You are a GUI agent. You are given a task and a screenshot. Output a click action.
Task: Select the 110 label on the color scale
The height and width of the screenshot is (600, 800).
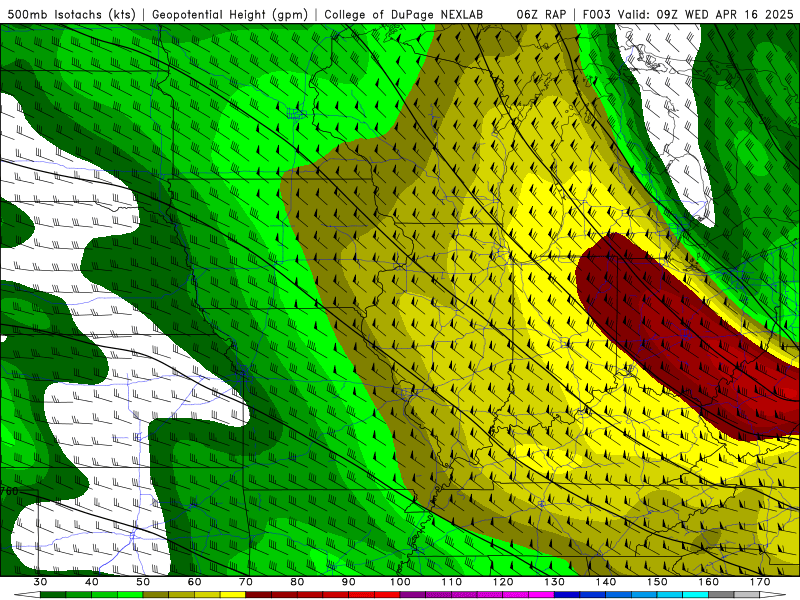pyautogui.click(x=452, y=582)
